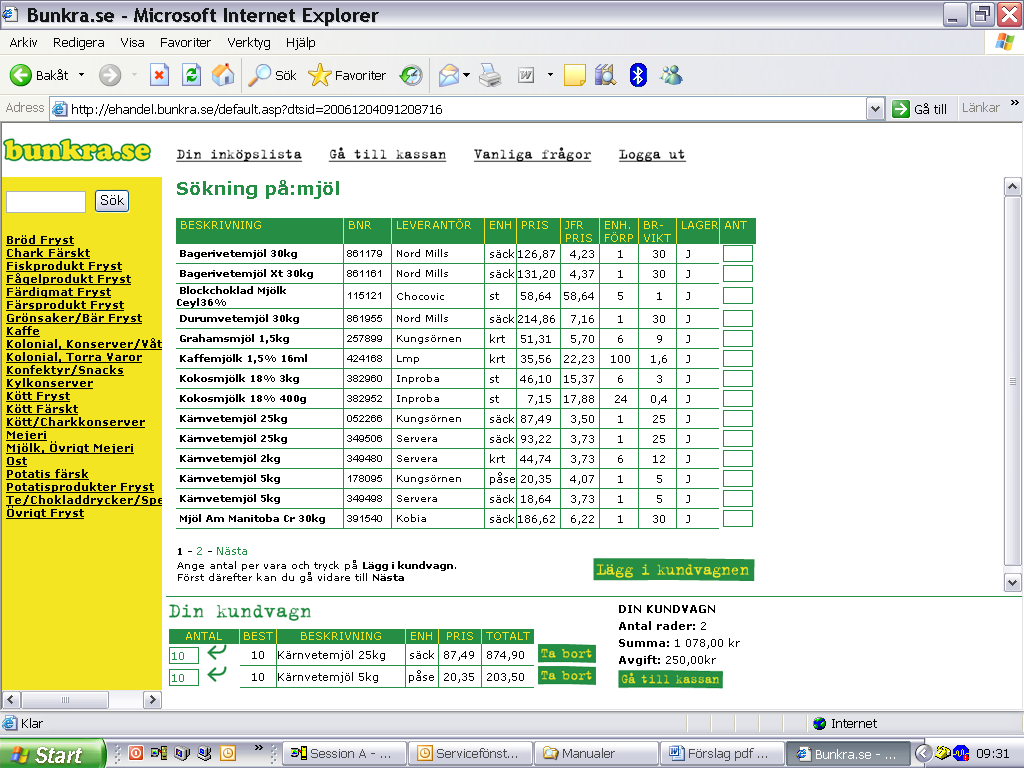Expand the Mail options dropdown arrow
Image resolution: width=1024 pixels, height=768 pixels.
coord(466,75)
